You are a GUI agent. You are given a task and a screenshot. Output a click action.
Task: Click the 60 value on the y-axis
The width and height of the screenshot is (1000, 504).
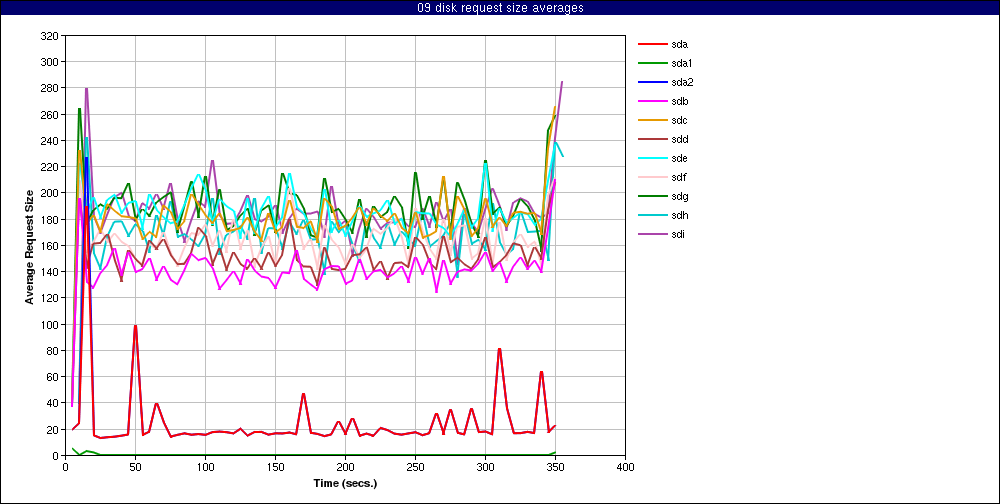[x=52, y=376]
